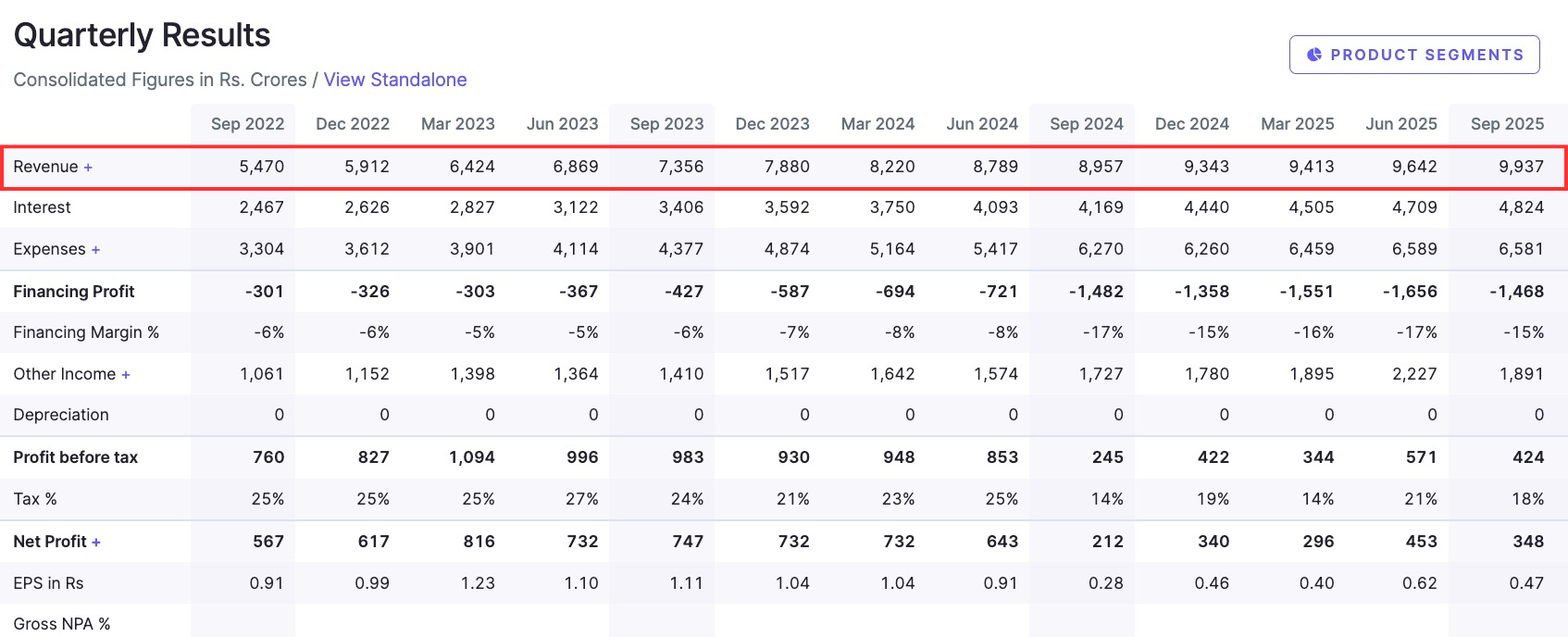1568x637 pixels.
Task: Click the Profit before tax row label
Action: (x=76, y=457)
